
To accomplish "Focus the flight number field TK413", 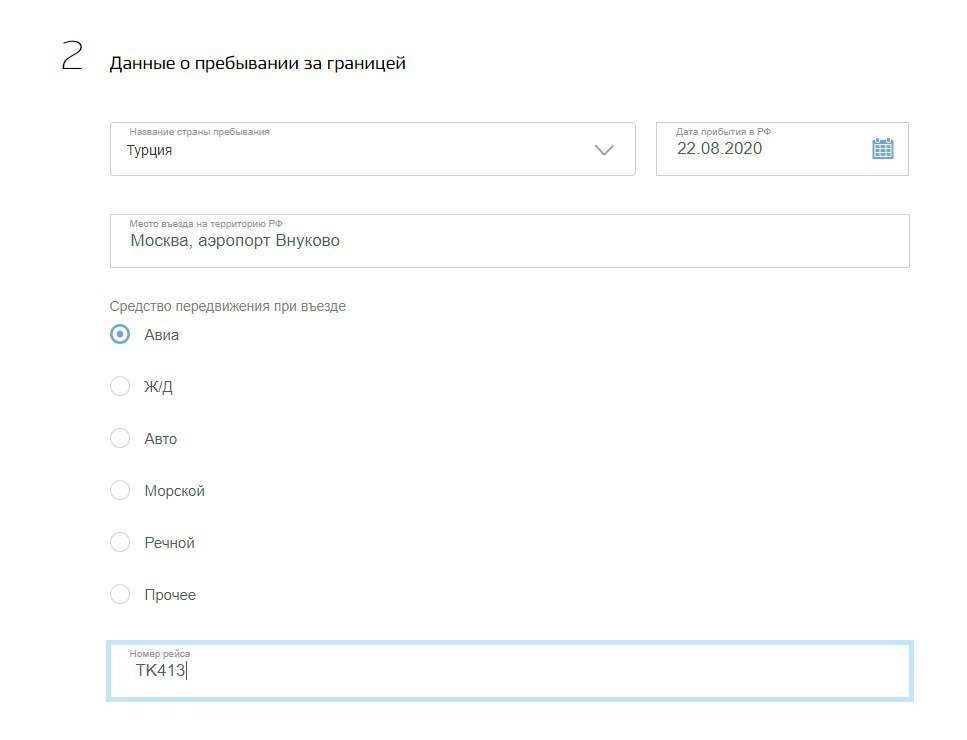I will (509, 670).
